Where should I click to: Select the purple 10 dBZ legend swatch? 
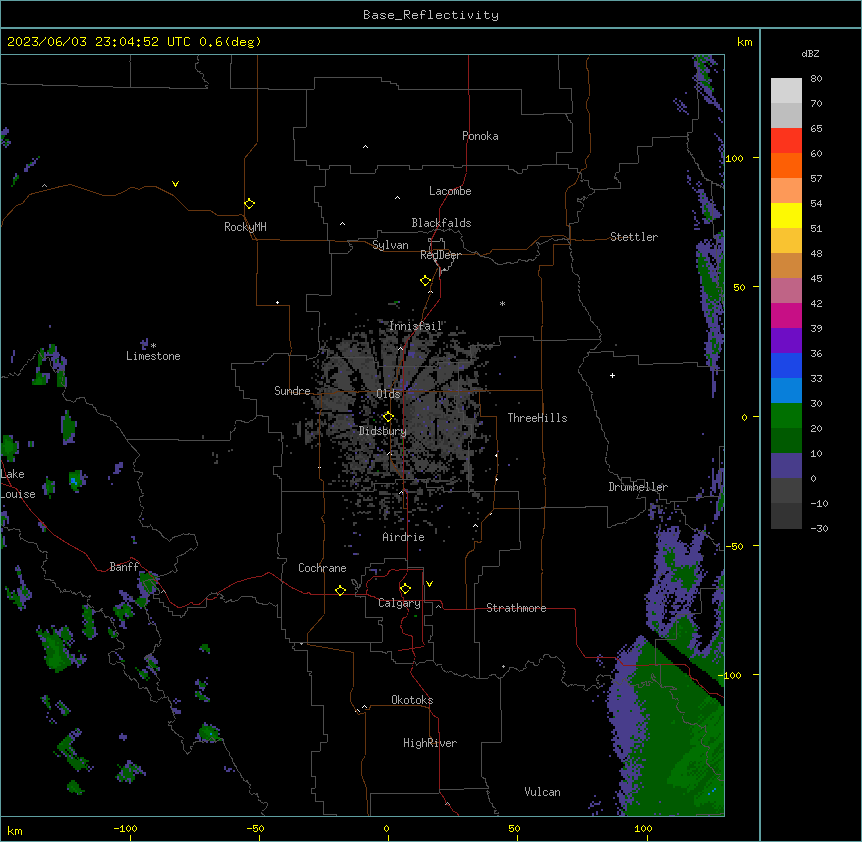pos(786,466)
